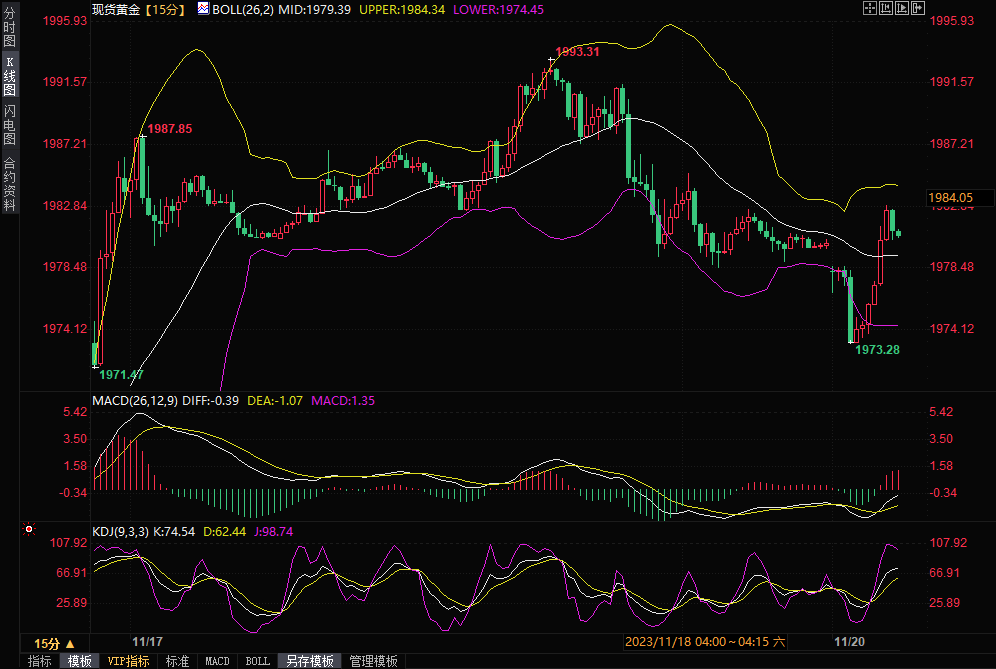Open 合约资料 in the left sidebar
Image resolution: width=996 pixels, height=669 pixels.
(10, 184)
